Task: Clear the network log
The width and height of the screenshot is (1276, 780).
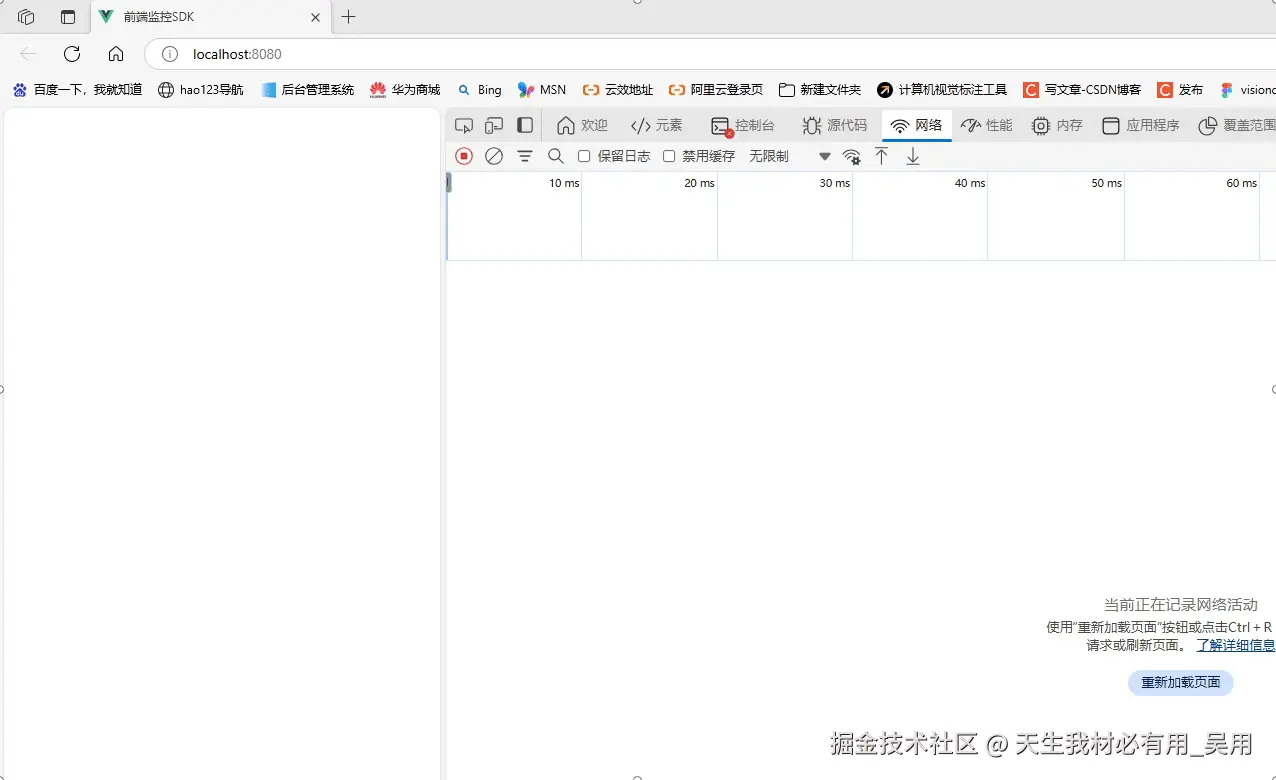Action: (493, 156)
